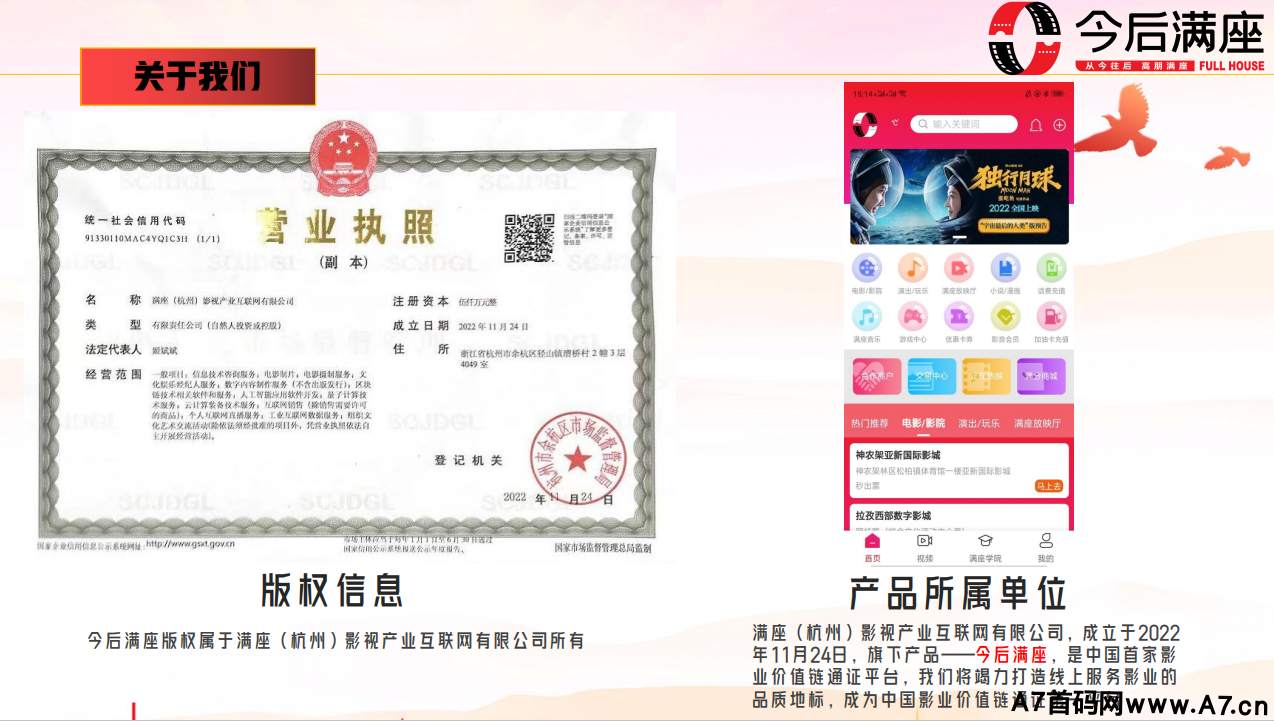Switch to the 热门推荐 tab
Image resolution: width=1274 pixels, height=721 pixels.
(x=869, y=423)
